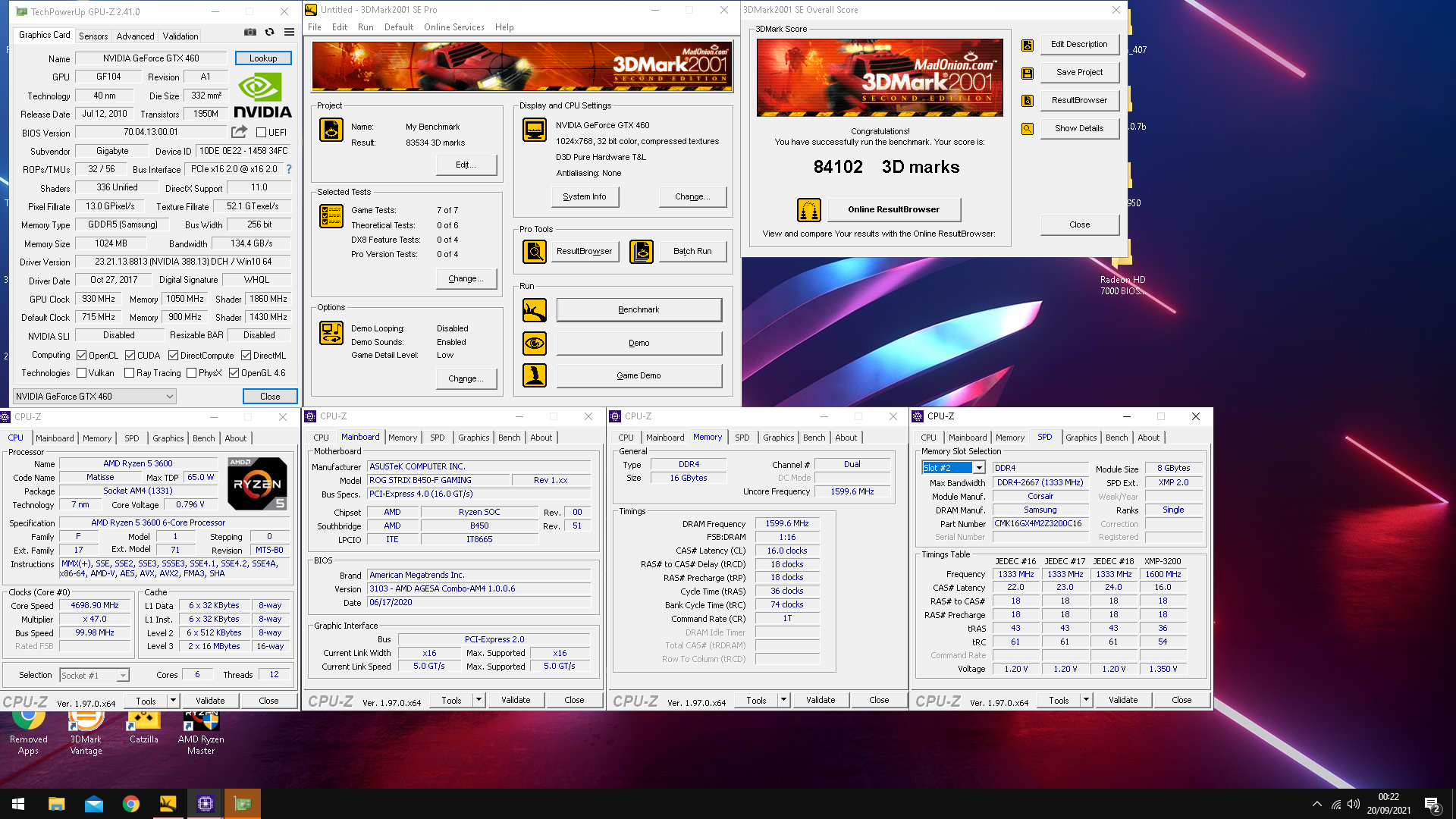This screenshot has width=1456, height=819.
Task: Open the AMD Ryzen Master desktop shortcut
Action: (201, 733)
